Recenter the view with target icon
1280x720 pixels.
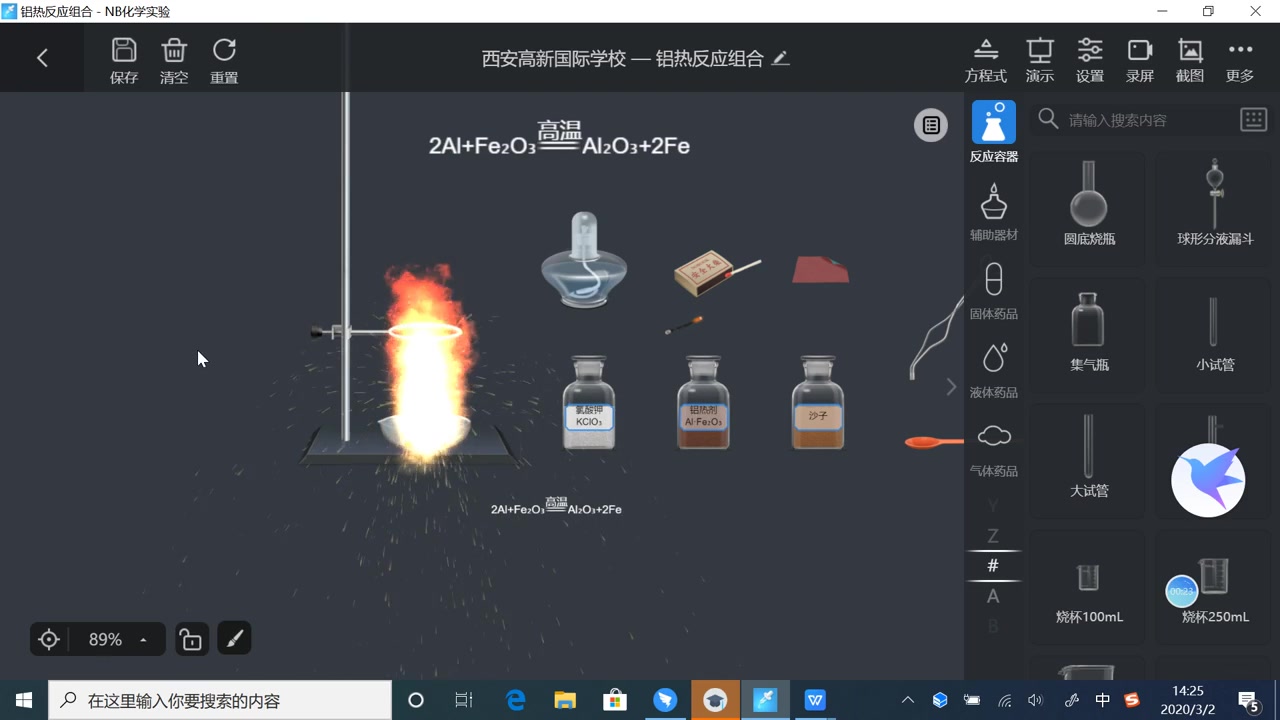[49, 639]
